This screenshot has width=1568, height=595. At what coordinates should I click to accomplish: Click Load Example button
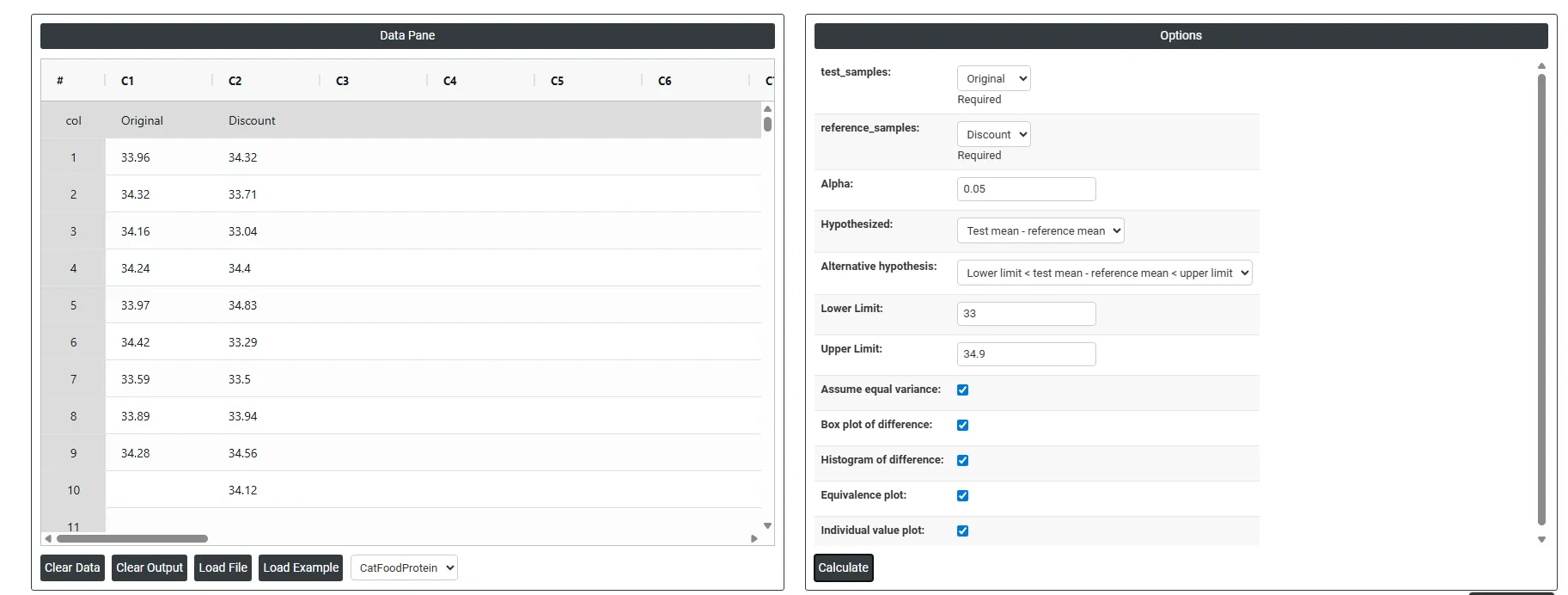(x=301, y=567)
